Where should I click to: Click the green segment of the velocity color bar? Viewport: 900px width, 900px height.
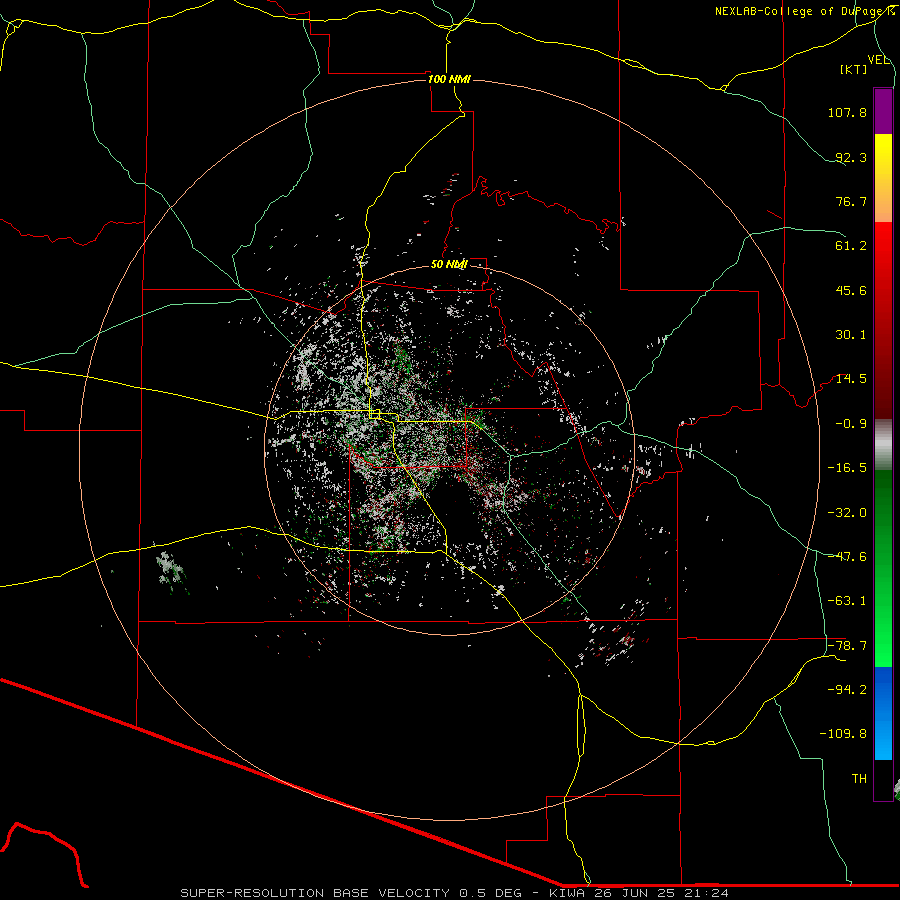pyautogui.click(x=883, y=568)
